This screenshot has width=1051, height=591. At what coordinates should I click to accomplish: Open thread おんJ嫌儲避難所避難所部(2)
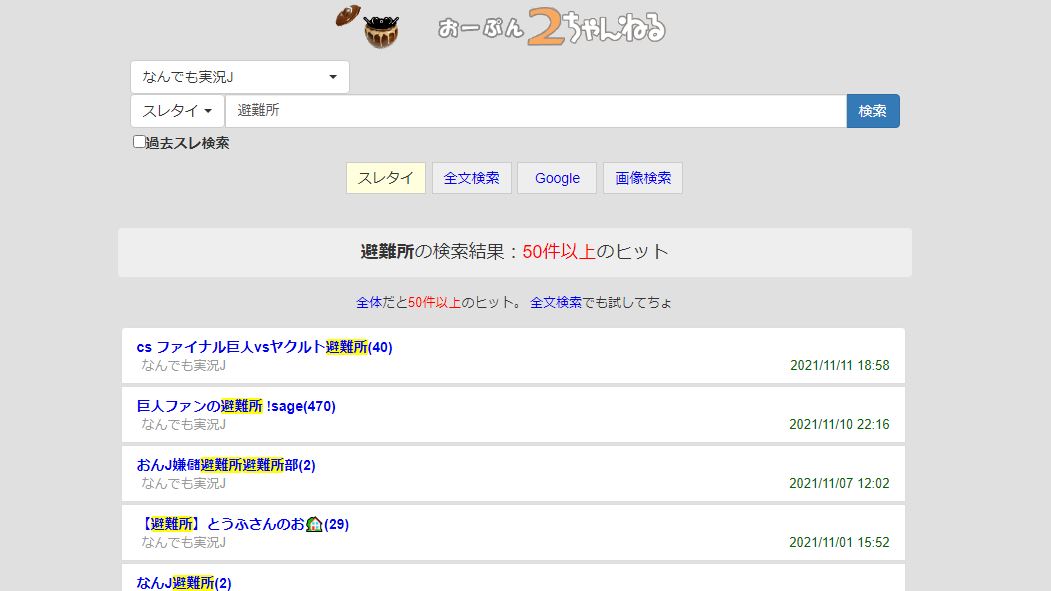coord(226,465)
